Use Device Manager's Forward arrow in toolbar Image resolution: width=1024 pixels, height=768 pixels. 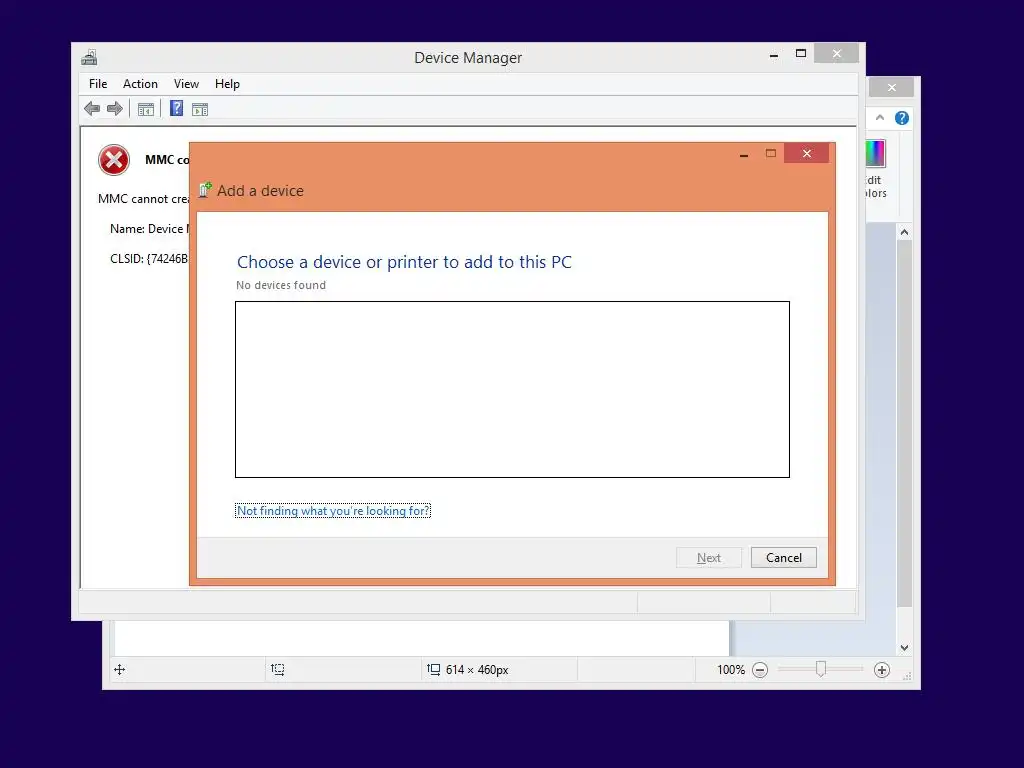click(x=115, y=108)
